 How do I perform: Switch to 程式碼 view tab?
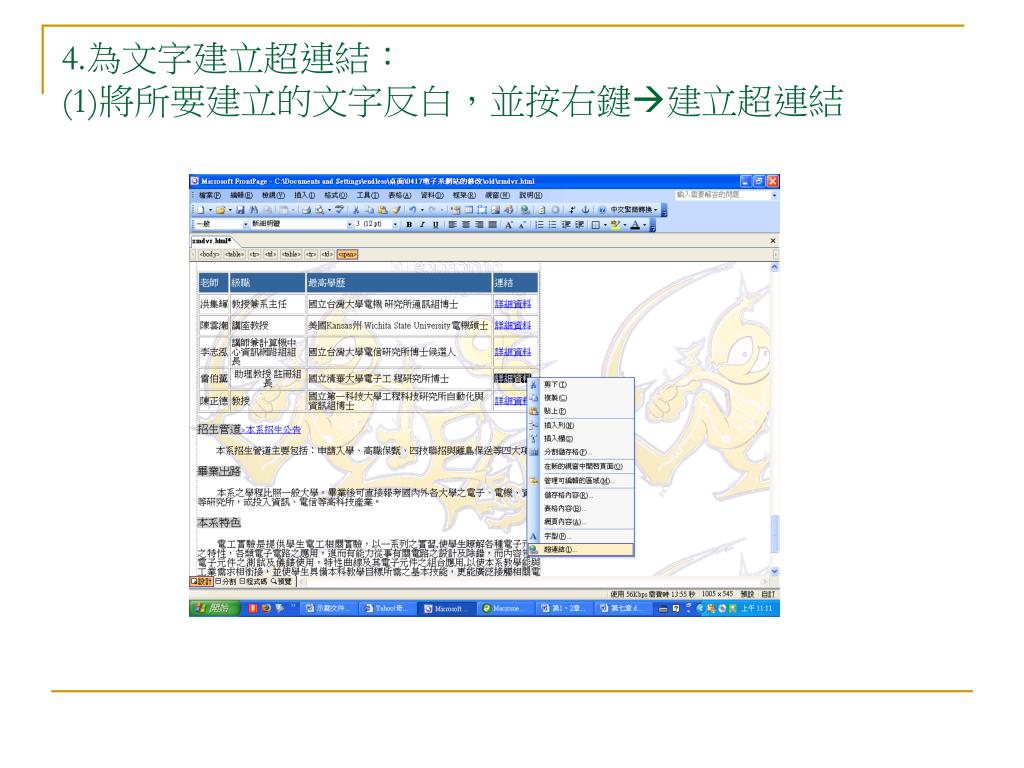point(253,581)
